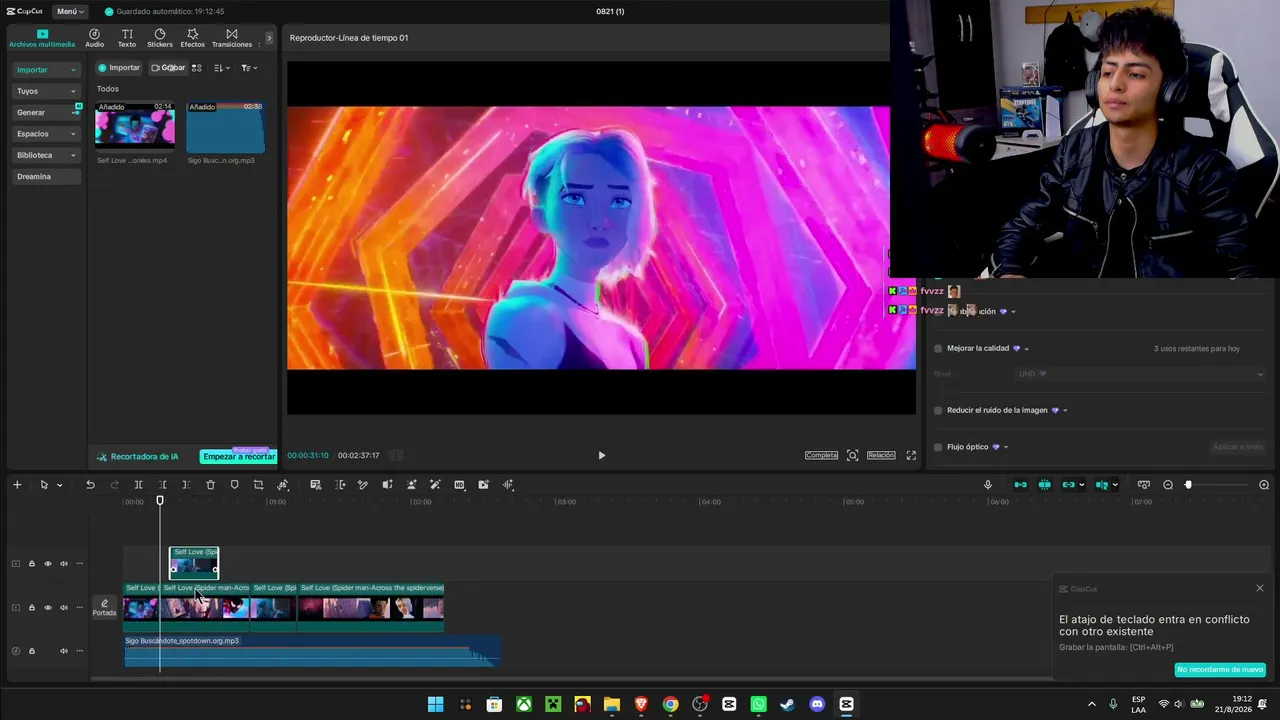Lock the audio track
The image size is (1280, 720).
[x=31, y=651]
